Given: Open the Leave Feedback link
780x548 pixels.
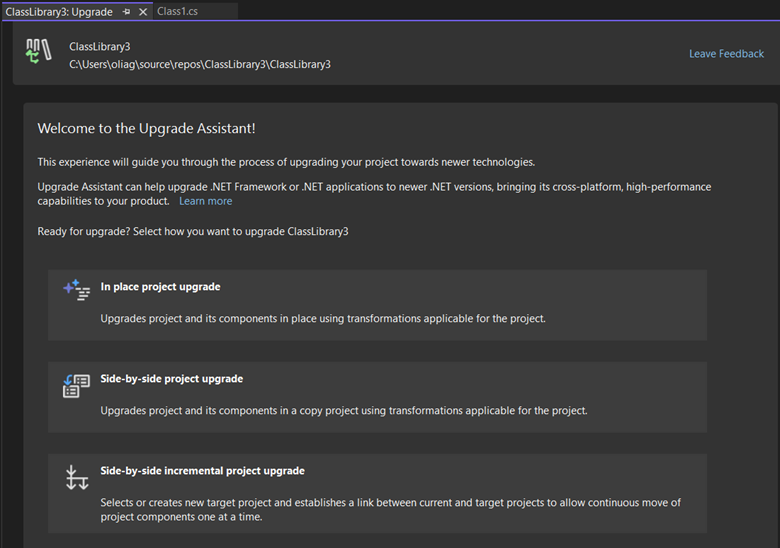Looking at the screenshot, I should click(x=726, y=54).
